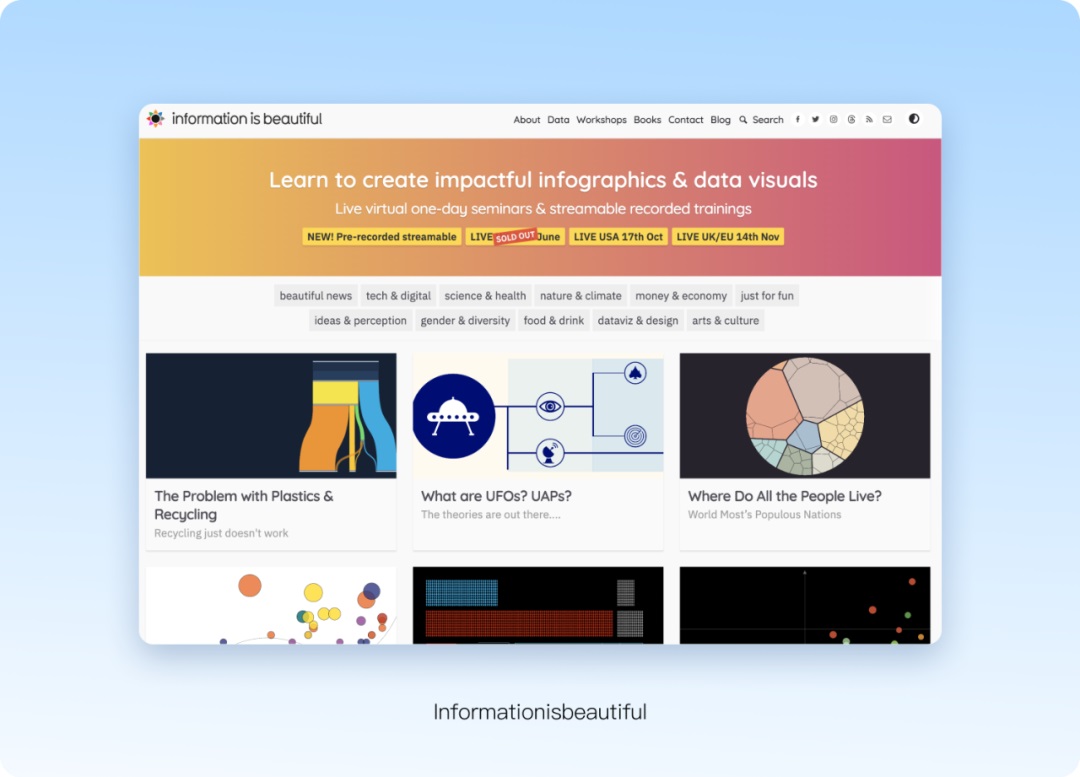Viewport: 1080px width, 777px height.
Task: Filter by tech & digital tag
Action: click(x=398, y=296)
